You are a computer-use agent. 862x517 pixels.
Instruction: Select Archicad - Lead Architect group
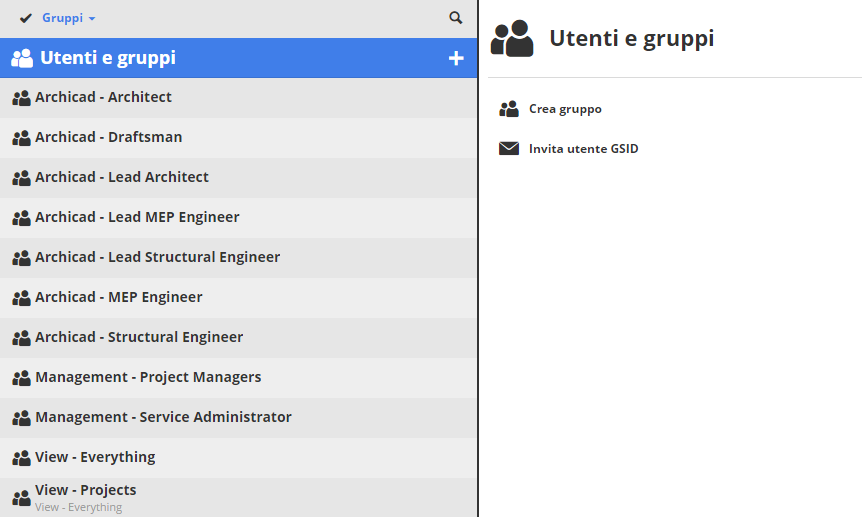tap(122, 177)
